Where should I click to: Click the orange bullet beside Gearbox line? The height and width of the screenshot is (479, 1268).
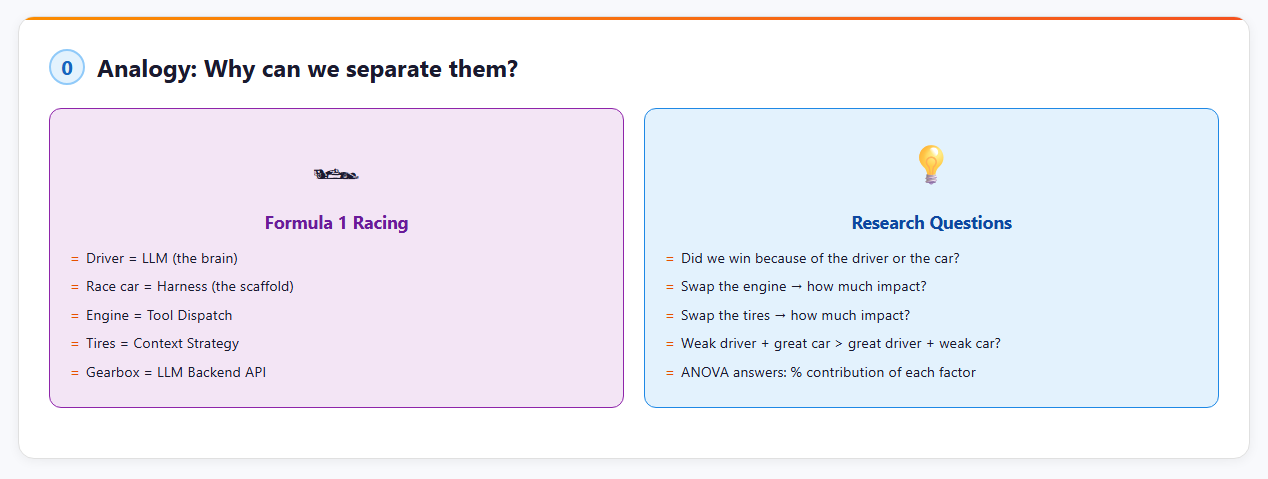(74, 373)
